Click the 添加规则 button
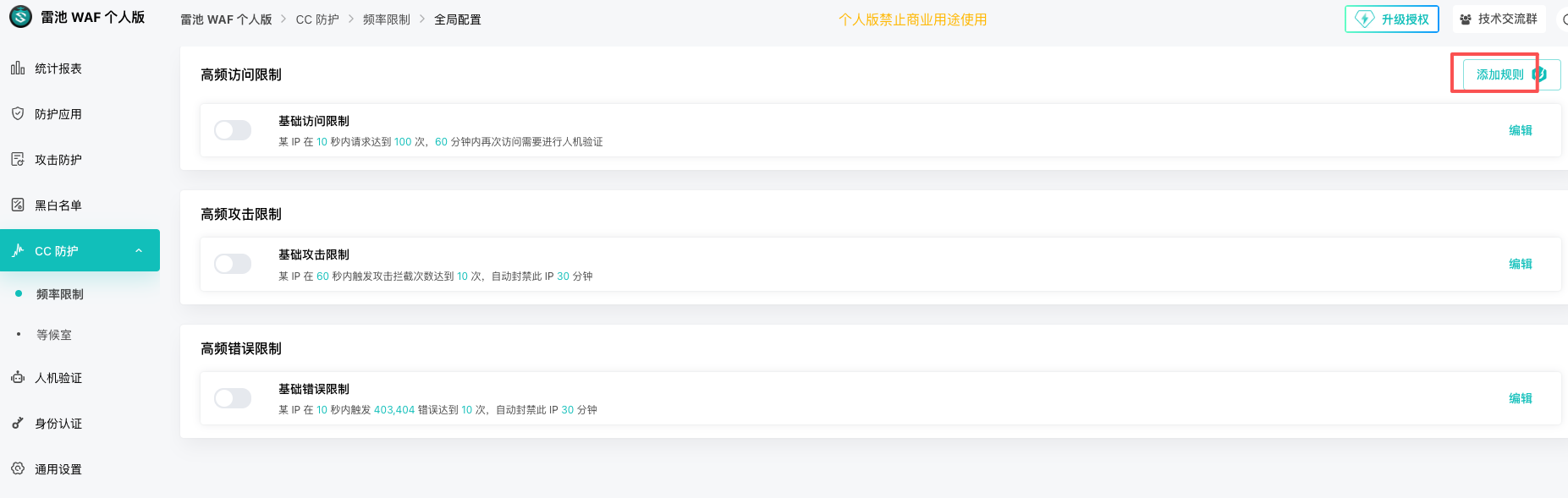The image size is (1568, 498). click(x=1511, y=74)
